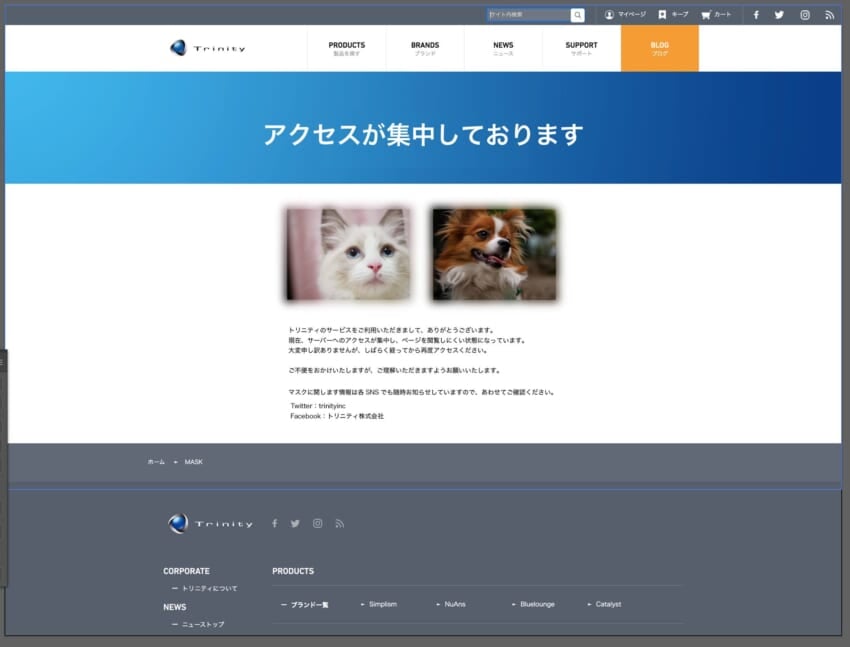
Task: Click the white cat photo
Action: pos(348,254)
